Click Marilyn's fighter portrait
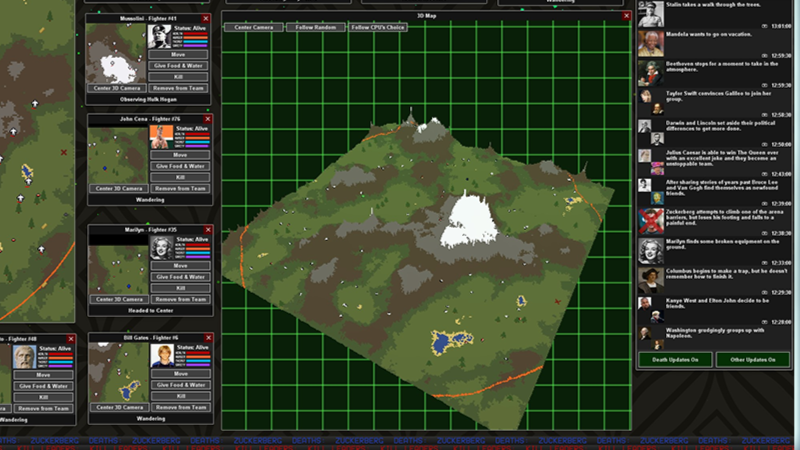 point(160,247)
